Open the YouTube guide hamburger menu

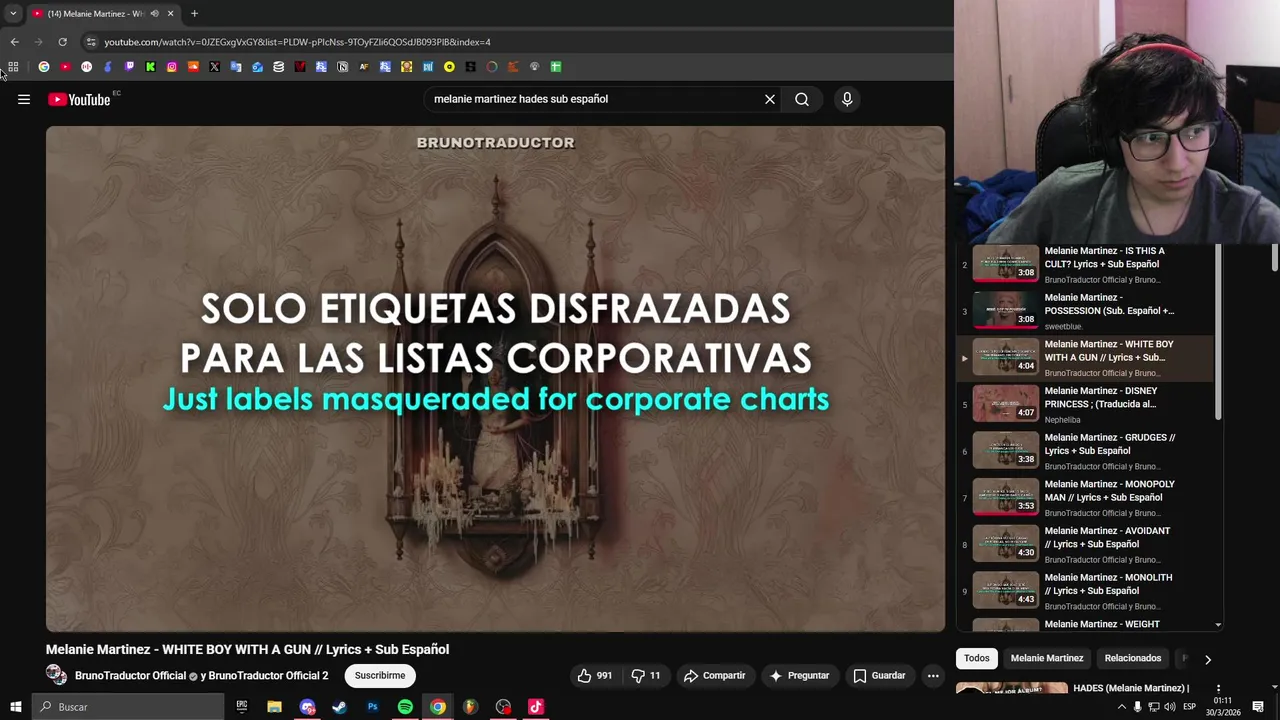click(x=24, y=99)
